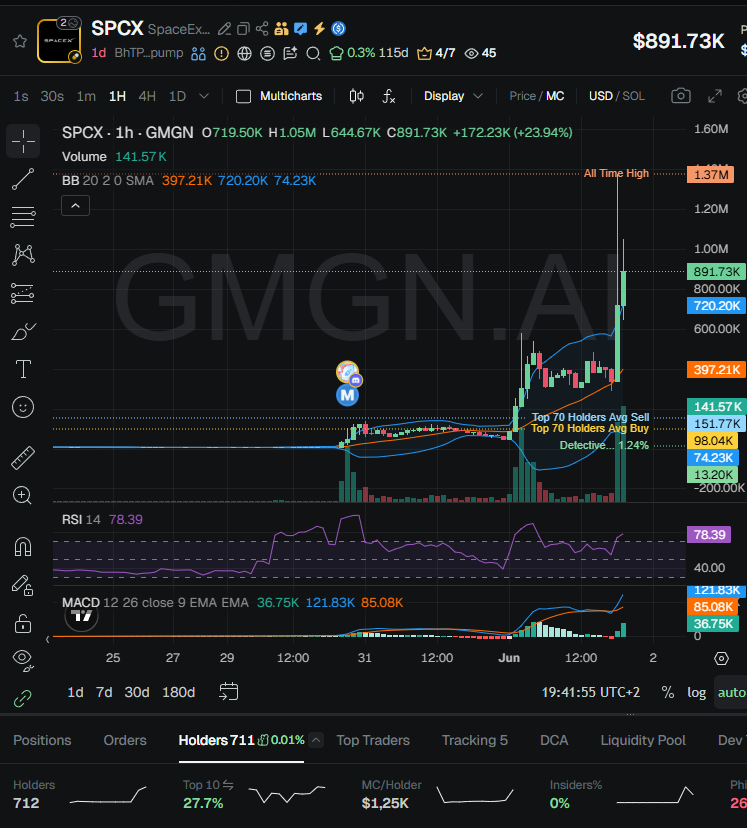Click the blue similar-tokens grid icon

198,53
